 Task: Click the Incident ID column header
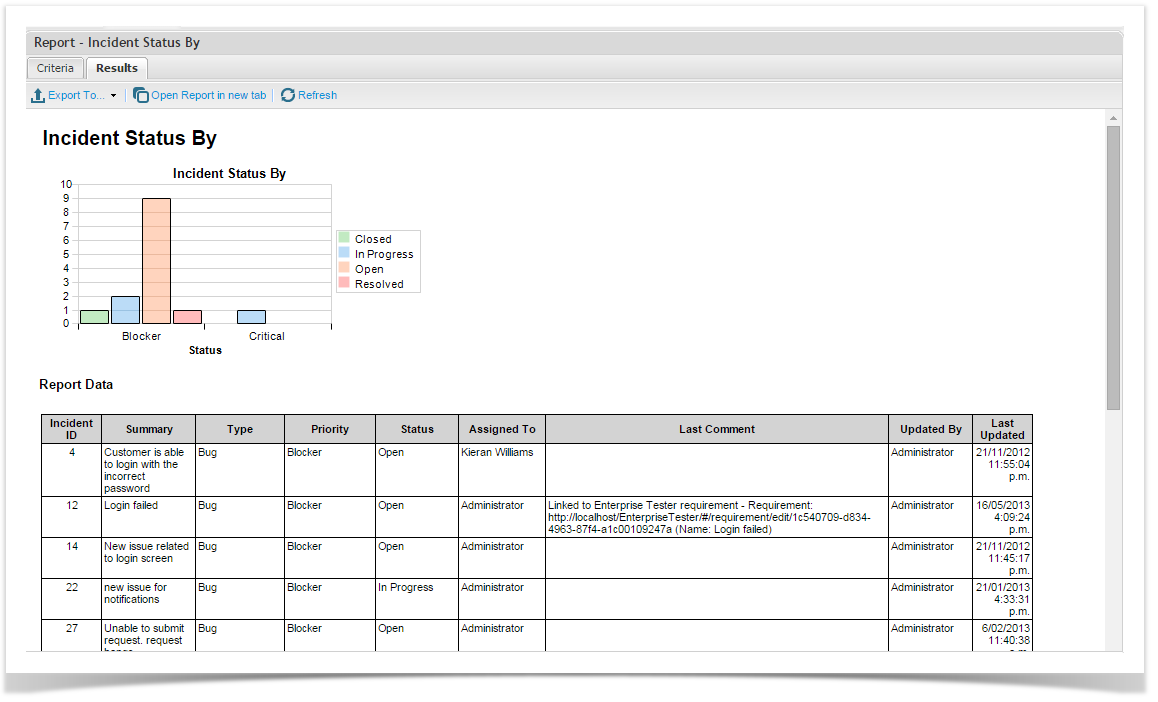[71, 429]
